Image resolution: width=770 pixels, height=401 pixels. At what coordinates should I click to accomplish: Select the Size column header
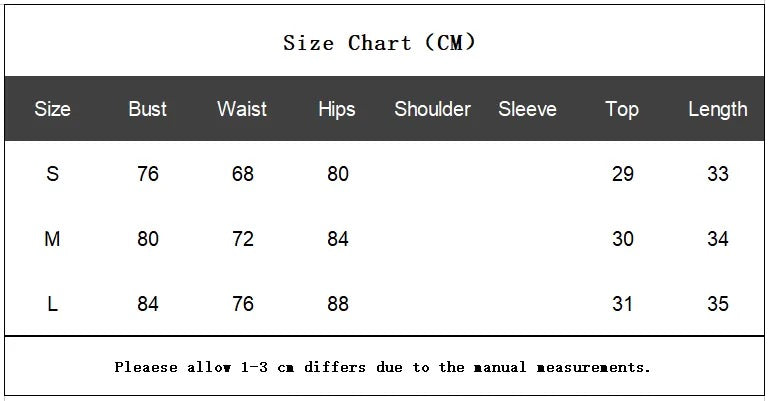(52, 109)
